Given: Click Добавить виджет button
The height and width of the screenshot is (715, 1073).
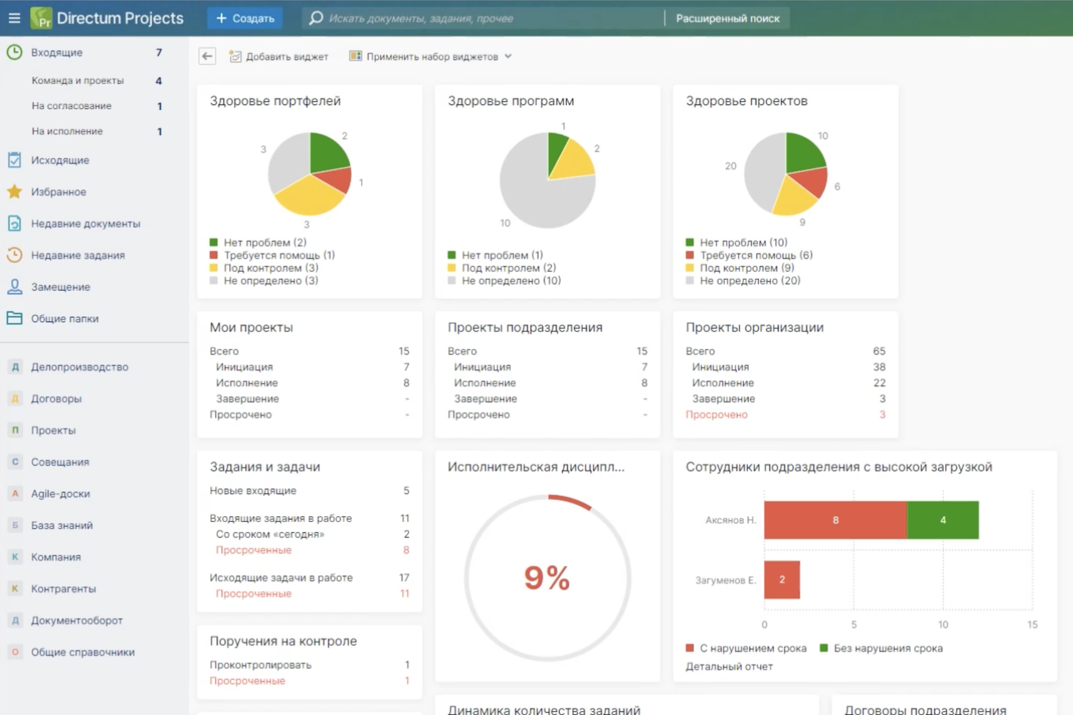Looking at the screenshot, I should (279, 57).
